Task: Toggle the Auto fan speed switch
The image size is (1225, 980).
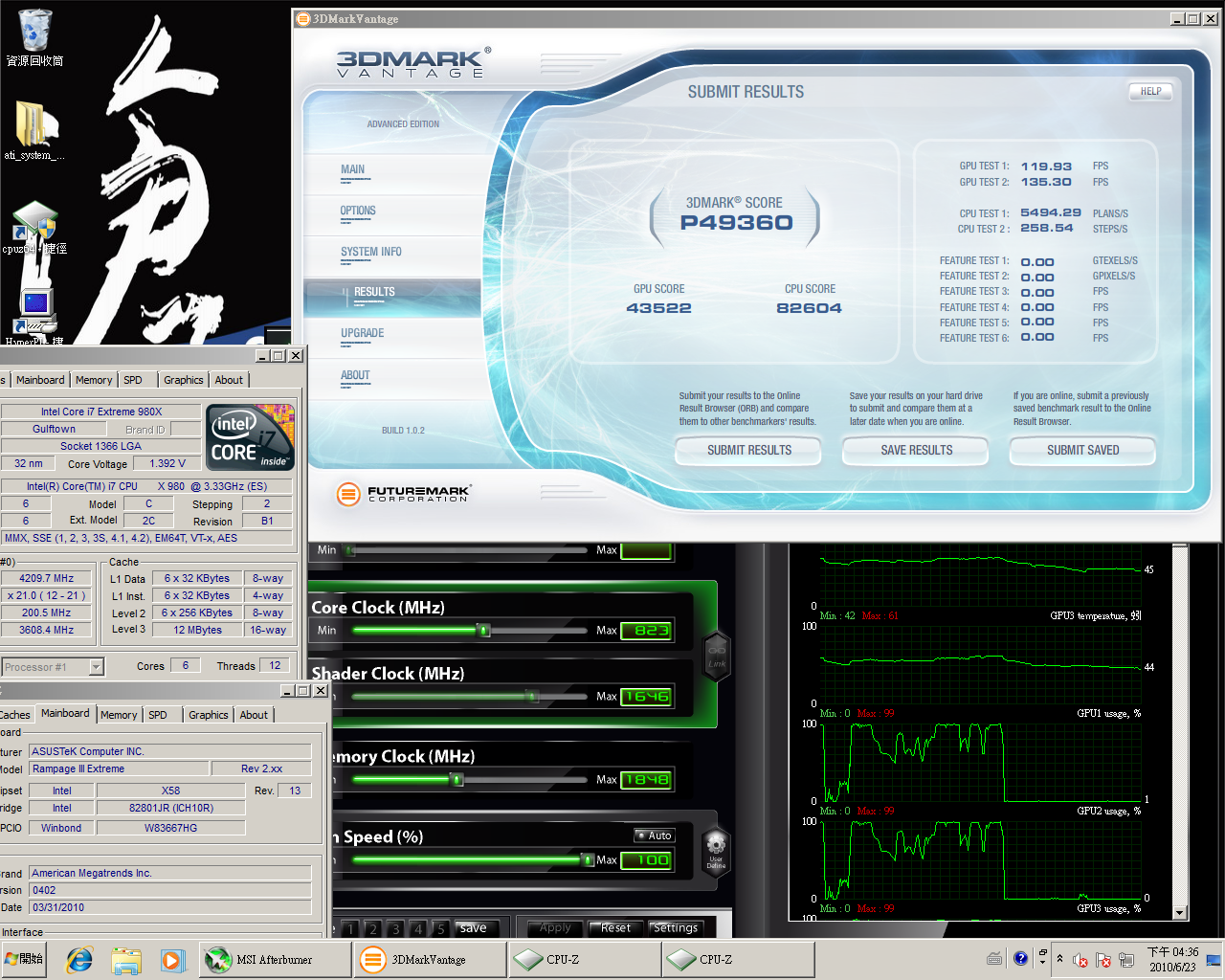Action: point(655,835)
